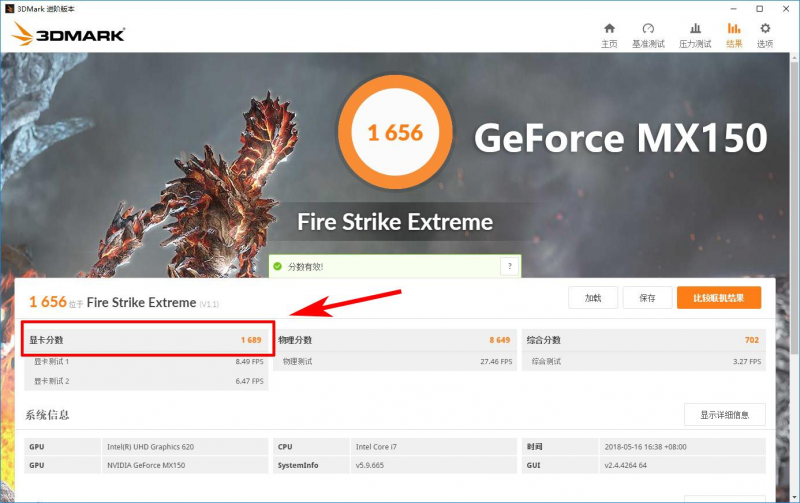Open the 主页 home icon
Viewport: 800px width, 503px height.
click(x=609, y=29)
